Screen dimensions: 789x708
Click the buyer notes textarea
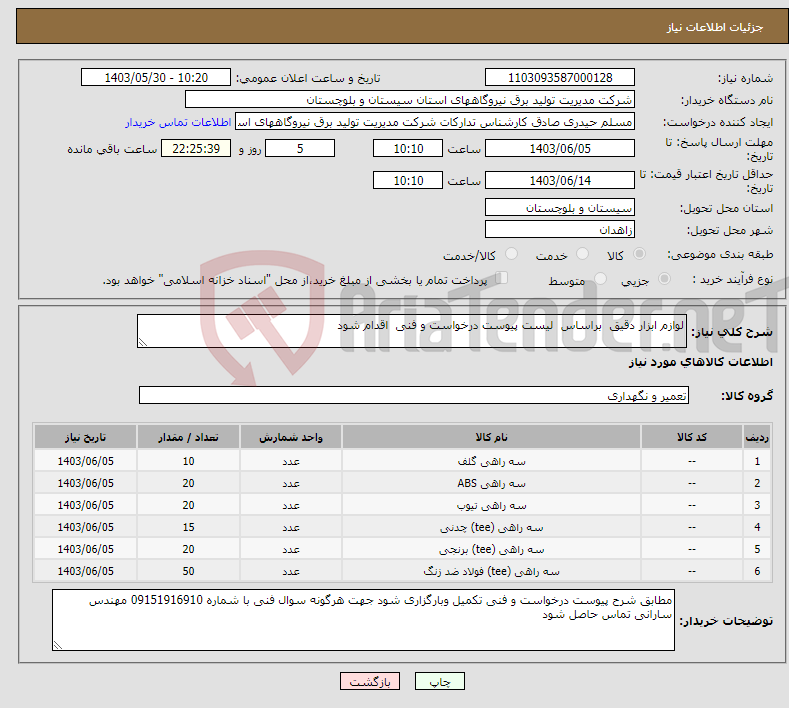363,620
